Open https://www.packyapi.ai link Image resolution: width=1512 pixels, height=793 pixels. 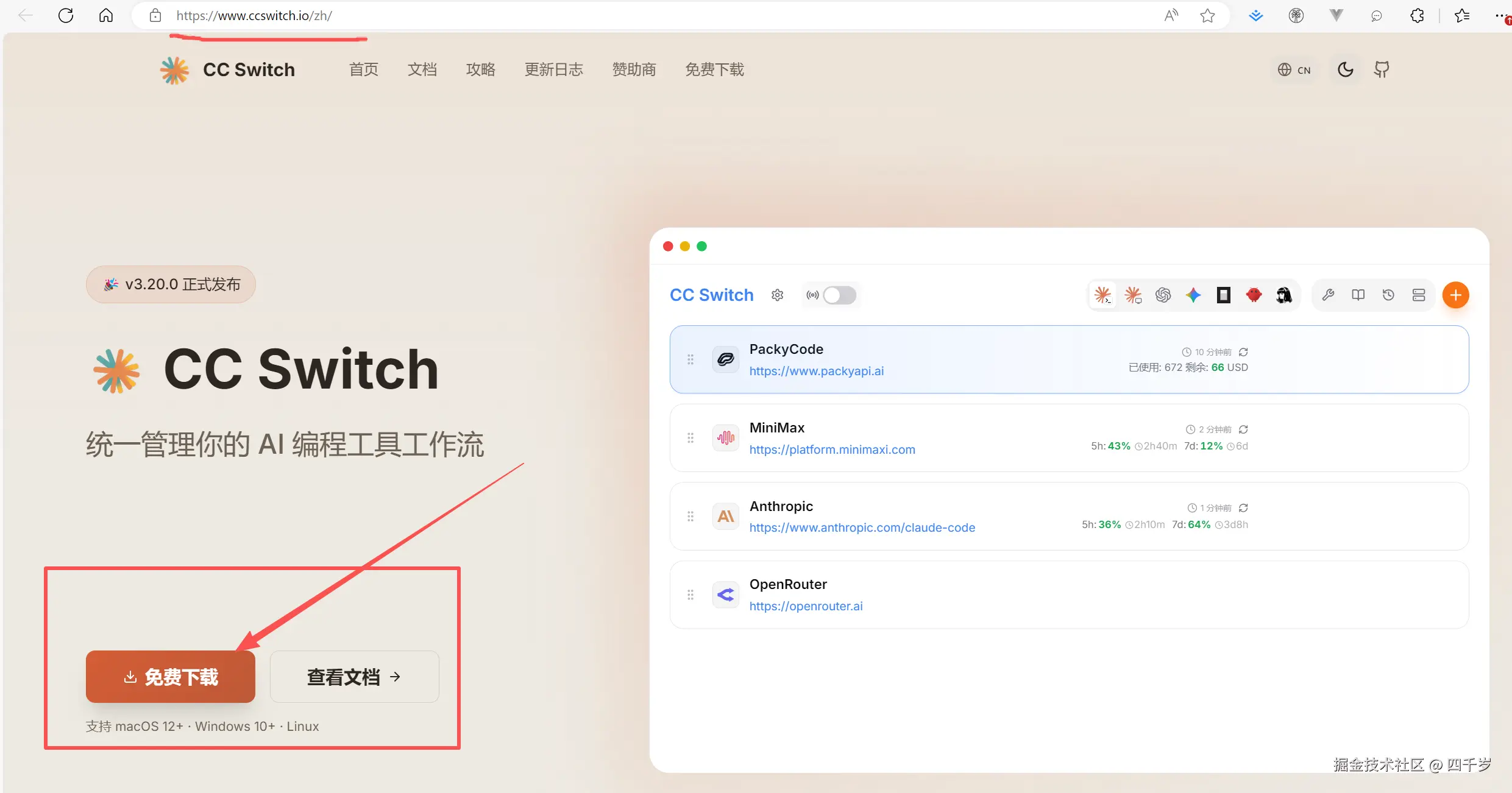[x=817, y=371]
